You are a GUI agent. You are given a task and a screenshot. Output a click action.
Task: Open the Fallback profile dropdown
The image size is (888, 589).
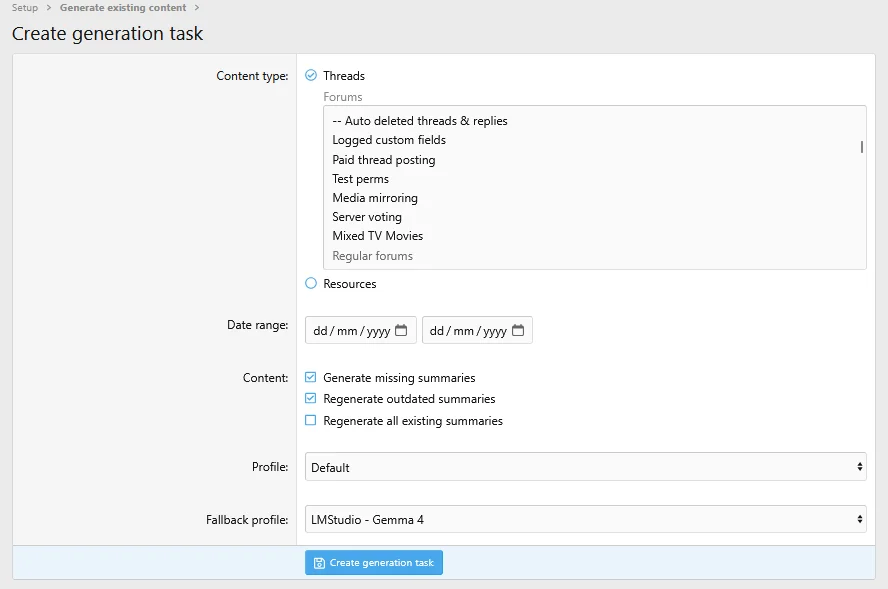586,519
